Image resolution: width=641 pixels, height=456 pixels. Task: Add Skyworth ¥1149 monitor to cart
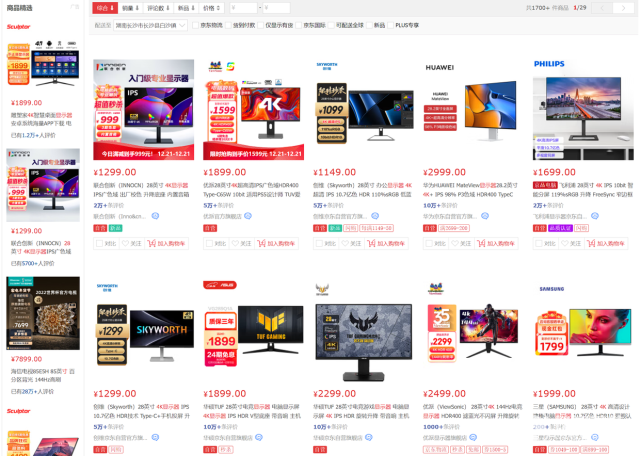pos(386,243)
